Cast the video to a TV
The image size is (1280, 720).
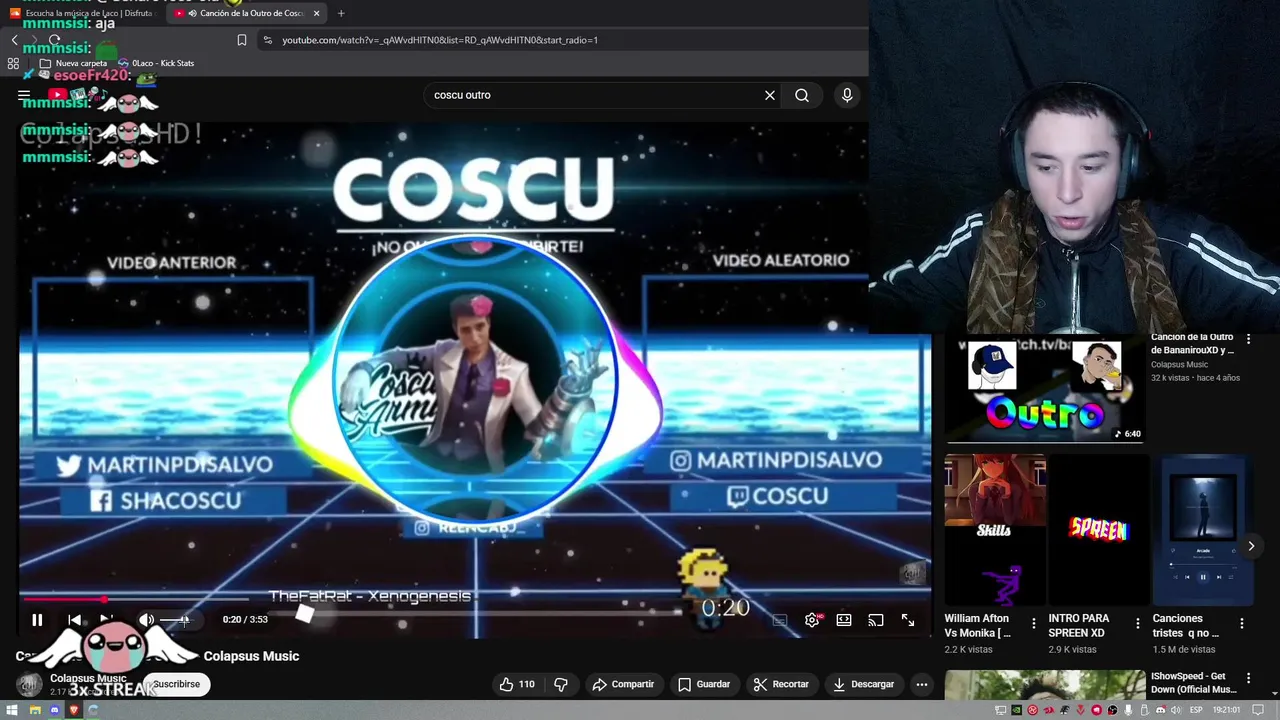(876, 620)
